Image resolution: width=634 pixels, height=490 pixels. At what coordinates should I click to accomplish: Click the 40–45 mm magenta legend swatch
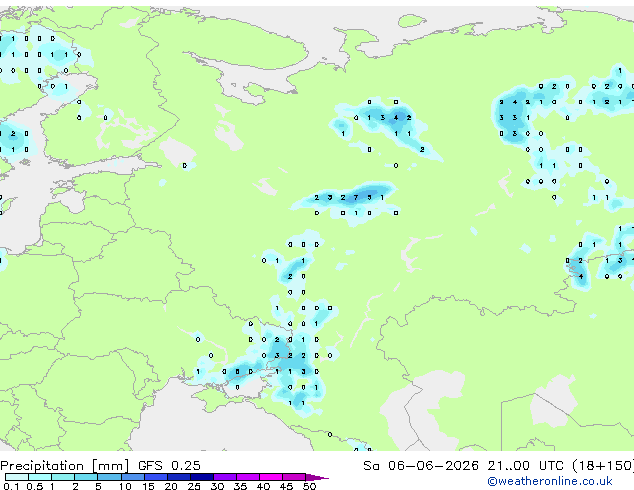pos(271,477)
